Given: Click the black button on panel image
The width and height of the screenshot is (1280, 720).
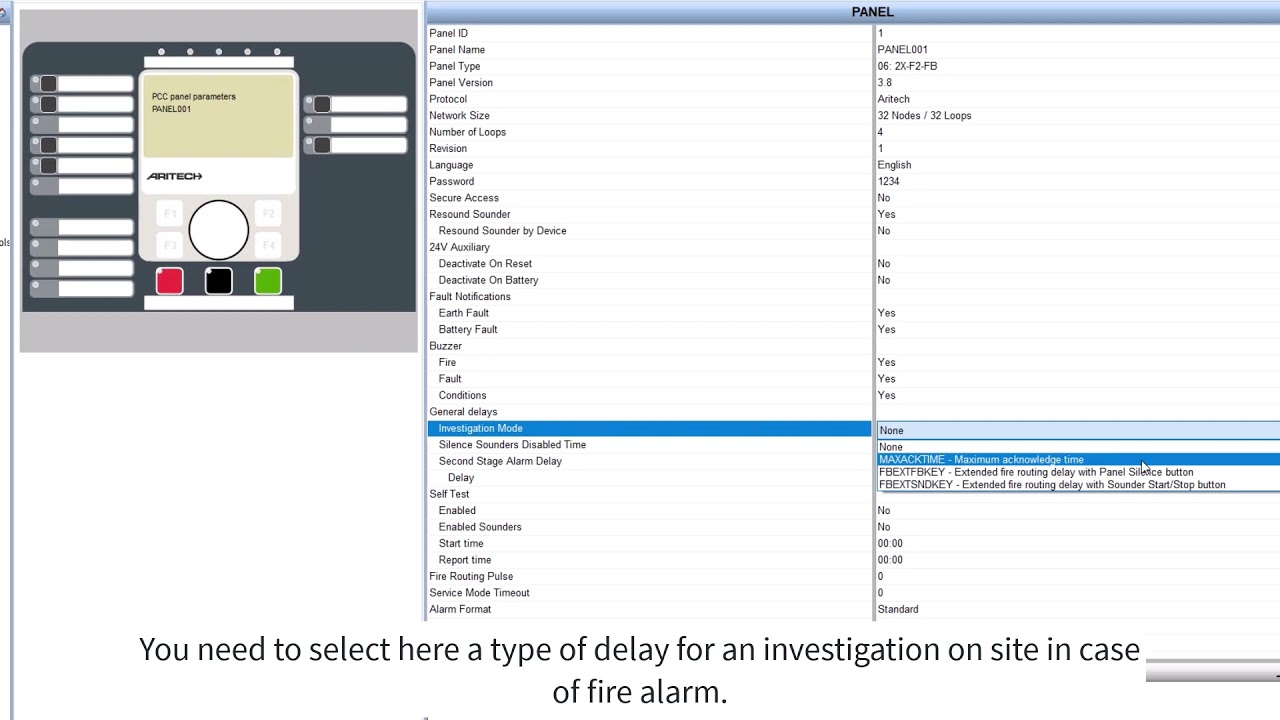Looking at the screenshot, I should (219, 281).
